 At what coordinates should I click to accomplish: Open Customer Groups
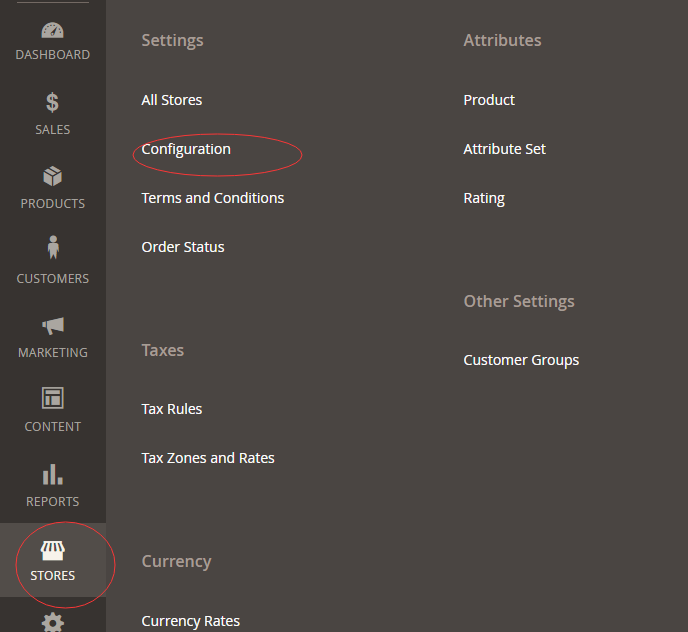pyautogui.click(x=521, y=361)
